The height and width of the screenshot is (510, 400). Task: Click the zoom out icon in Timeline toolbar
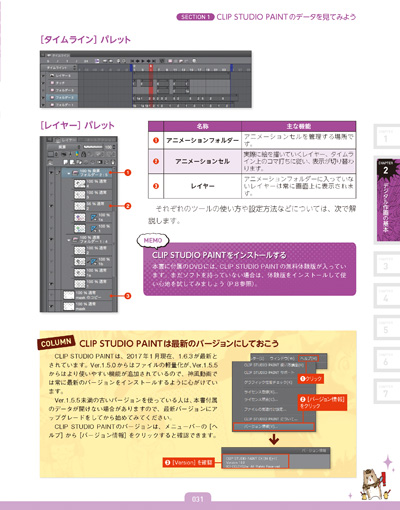(x=118, y=61)
